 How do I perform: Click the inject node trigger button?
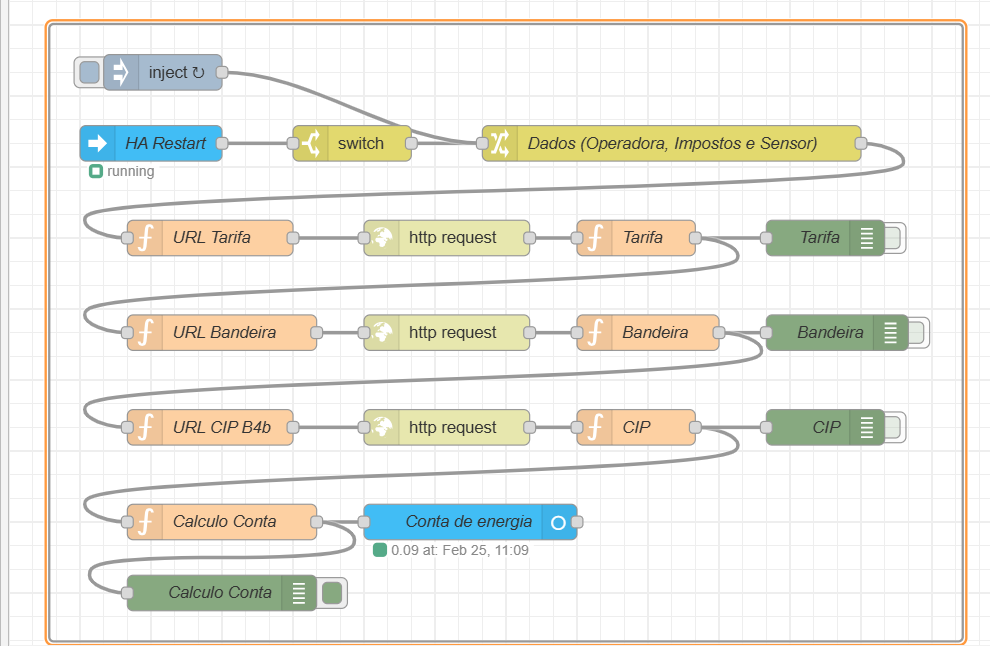pyautogui.click(x=90, y=73)
